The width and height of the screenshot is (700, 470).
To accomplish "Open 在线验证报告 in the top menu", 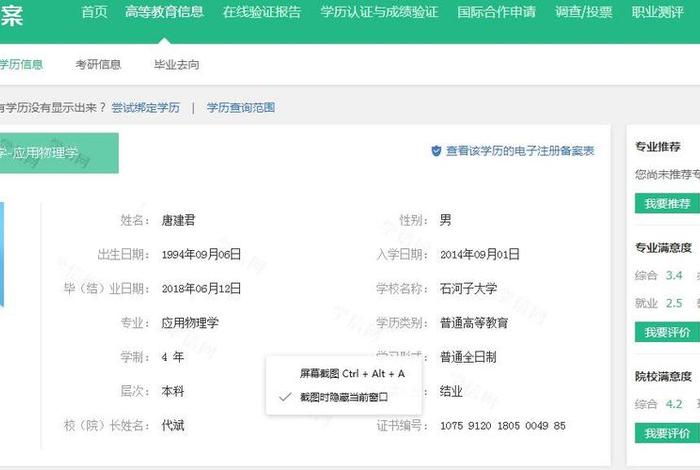I will pyautogui.click(x=262, y=12).
